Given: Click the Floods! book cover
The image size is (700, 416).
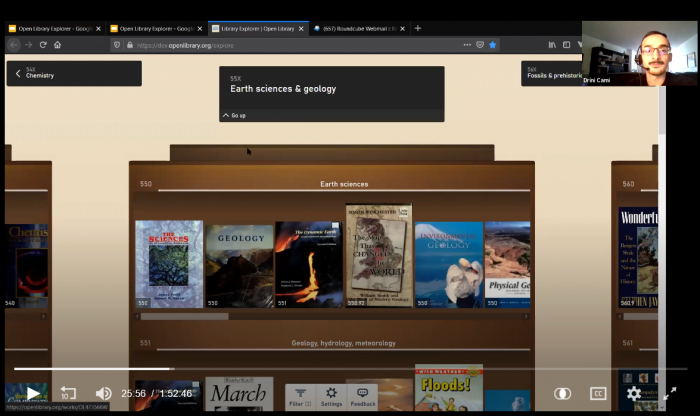Looking at the screenshot, I should pos(448,388).
